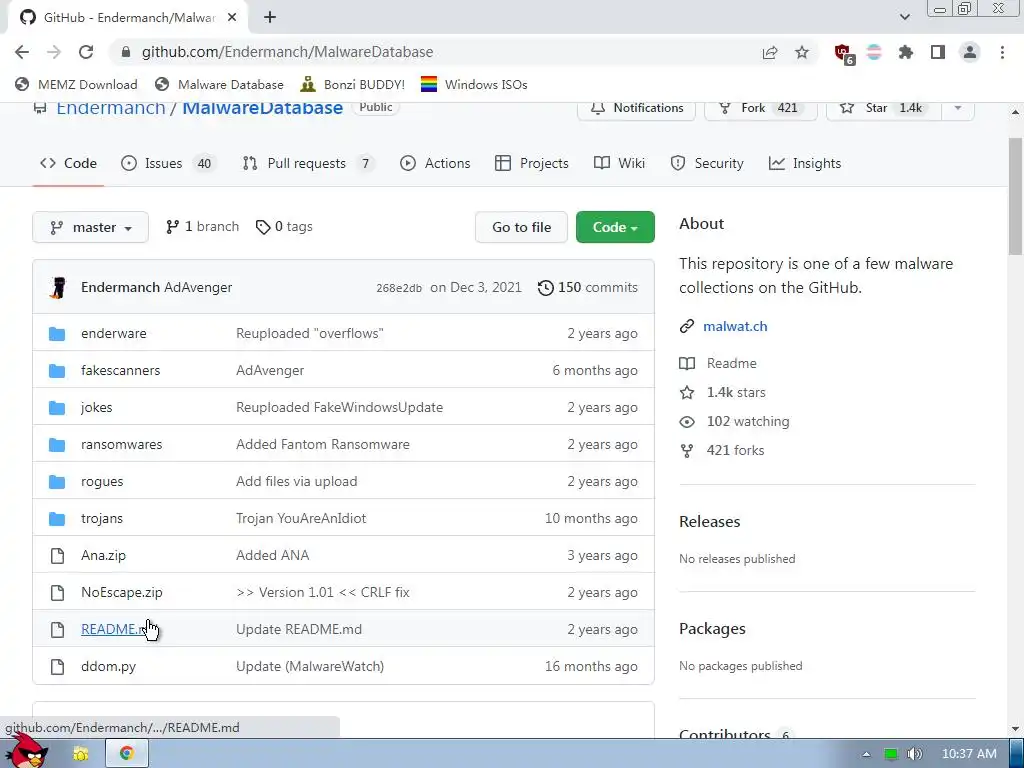Click the Go to file button
1024x768 pixels.
521,227
